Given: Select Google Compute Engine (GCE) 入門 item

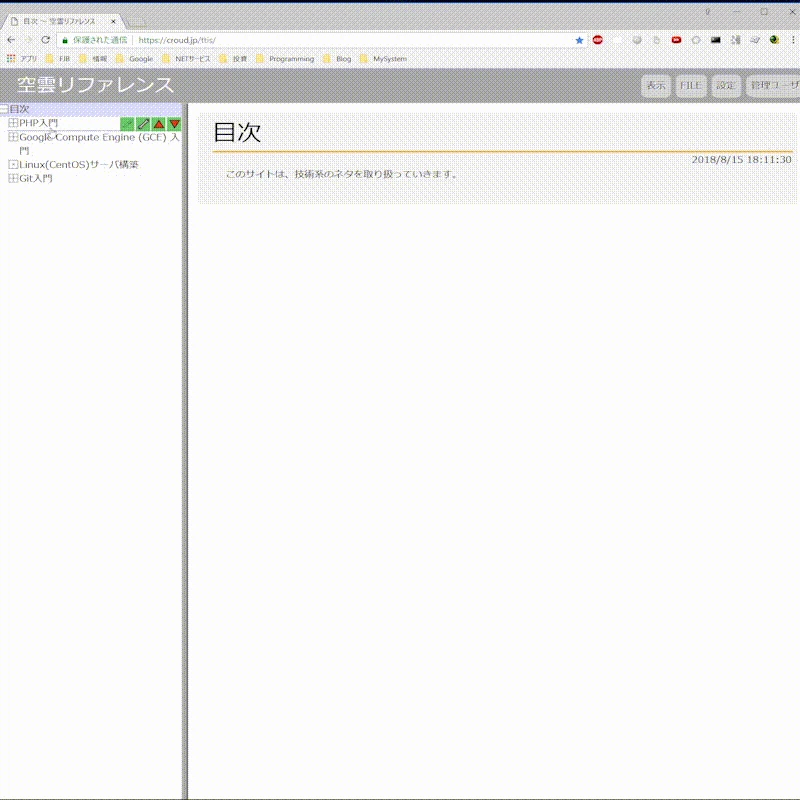Looking at the screenshot, I should pyautogui.click(x=99, y=143).
